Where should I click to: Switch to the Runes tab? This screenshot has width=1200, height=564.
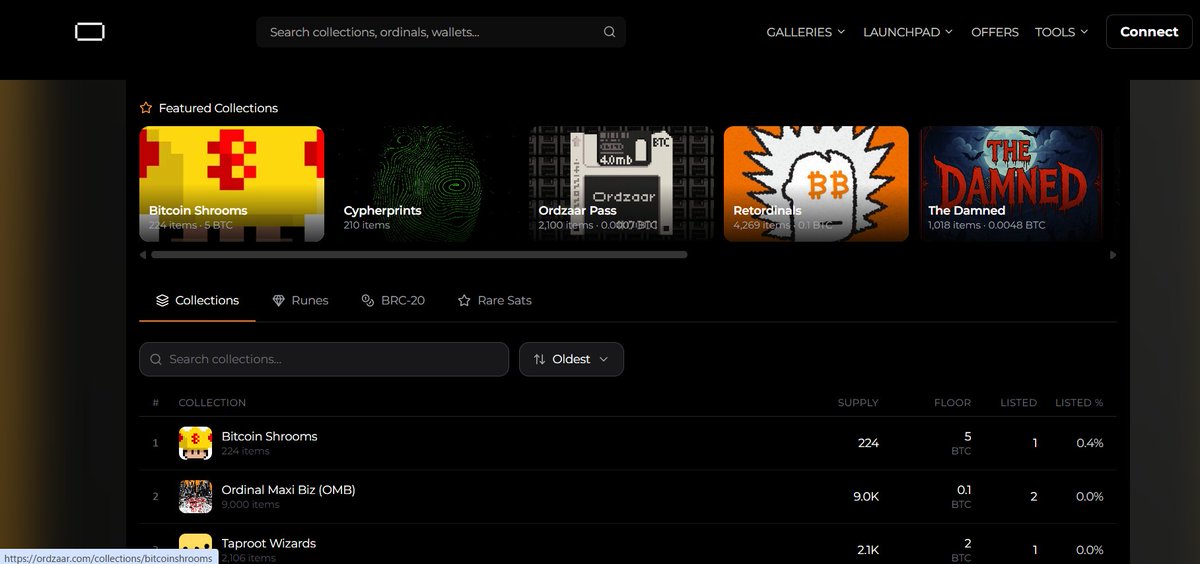coord(300,300)
